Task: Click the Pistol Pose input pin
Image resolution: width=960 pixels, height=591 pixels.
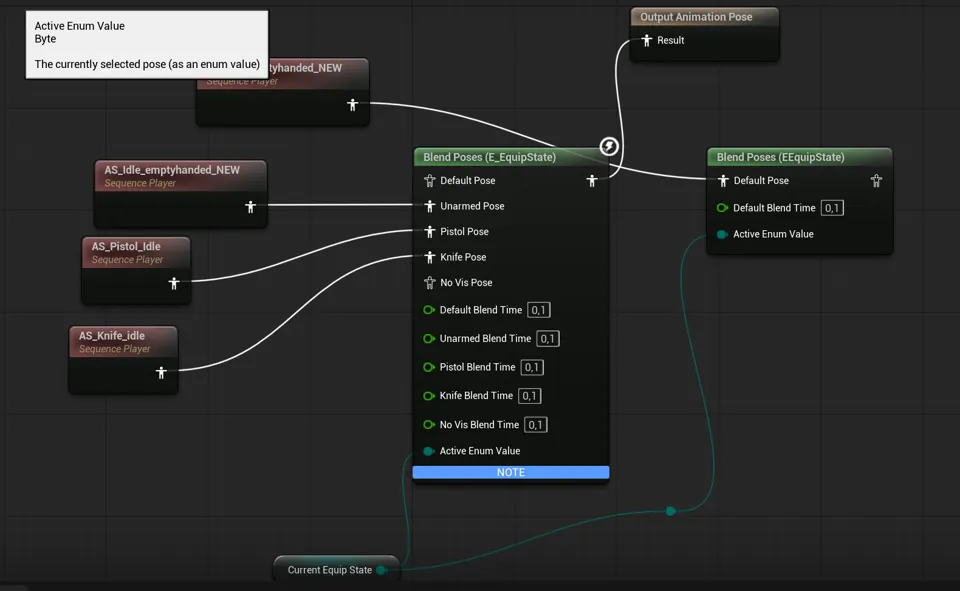Action: [x=429, y=232]
